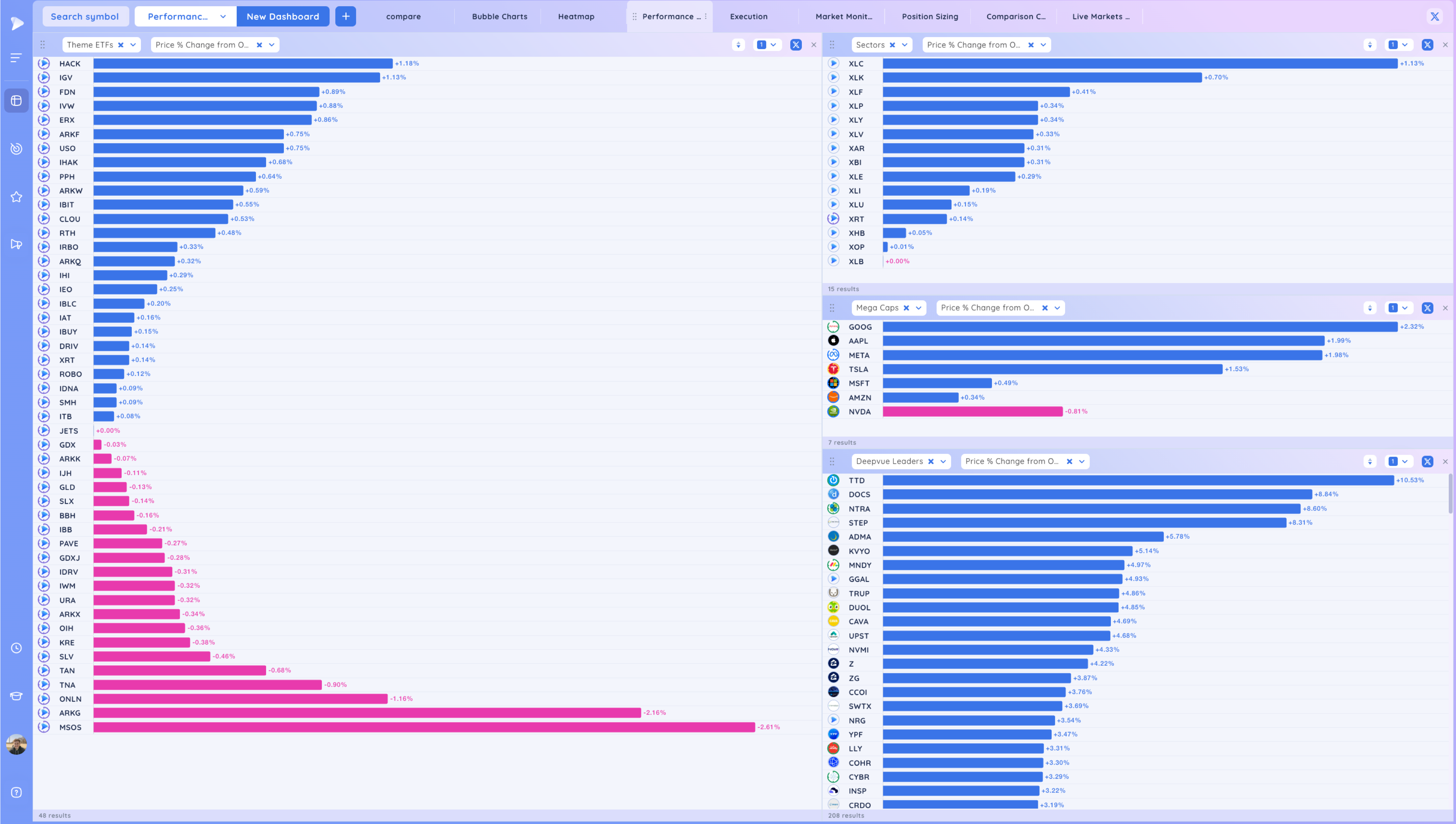Screen dimensions: 1456x824
Task: Click the graduation cap education icon
Action: pos(16,696)
